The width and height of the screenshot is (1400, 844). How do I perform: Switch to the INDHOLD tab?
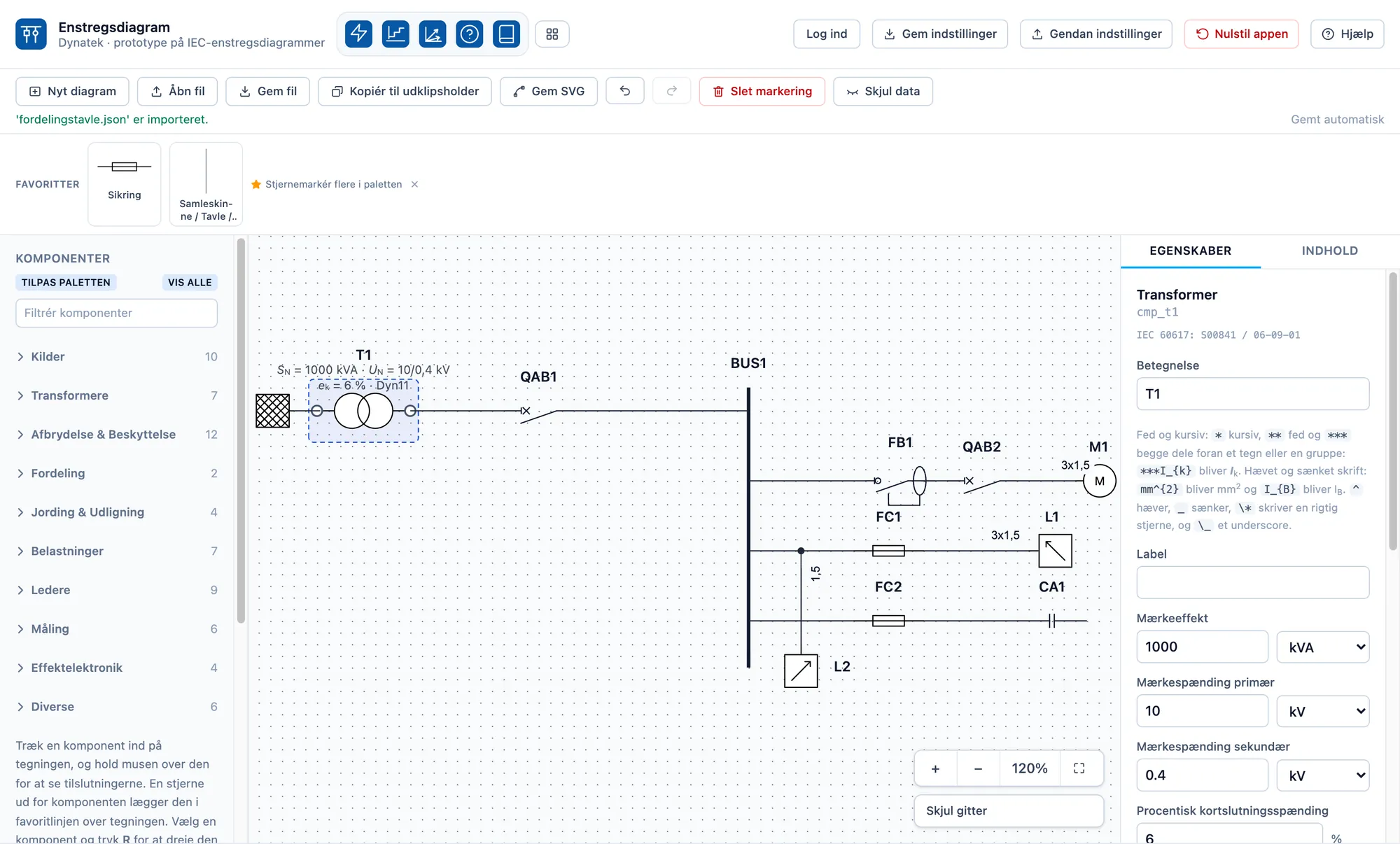click(x=1329, y=251)
